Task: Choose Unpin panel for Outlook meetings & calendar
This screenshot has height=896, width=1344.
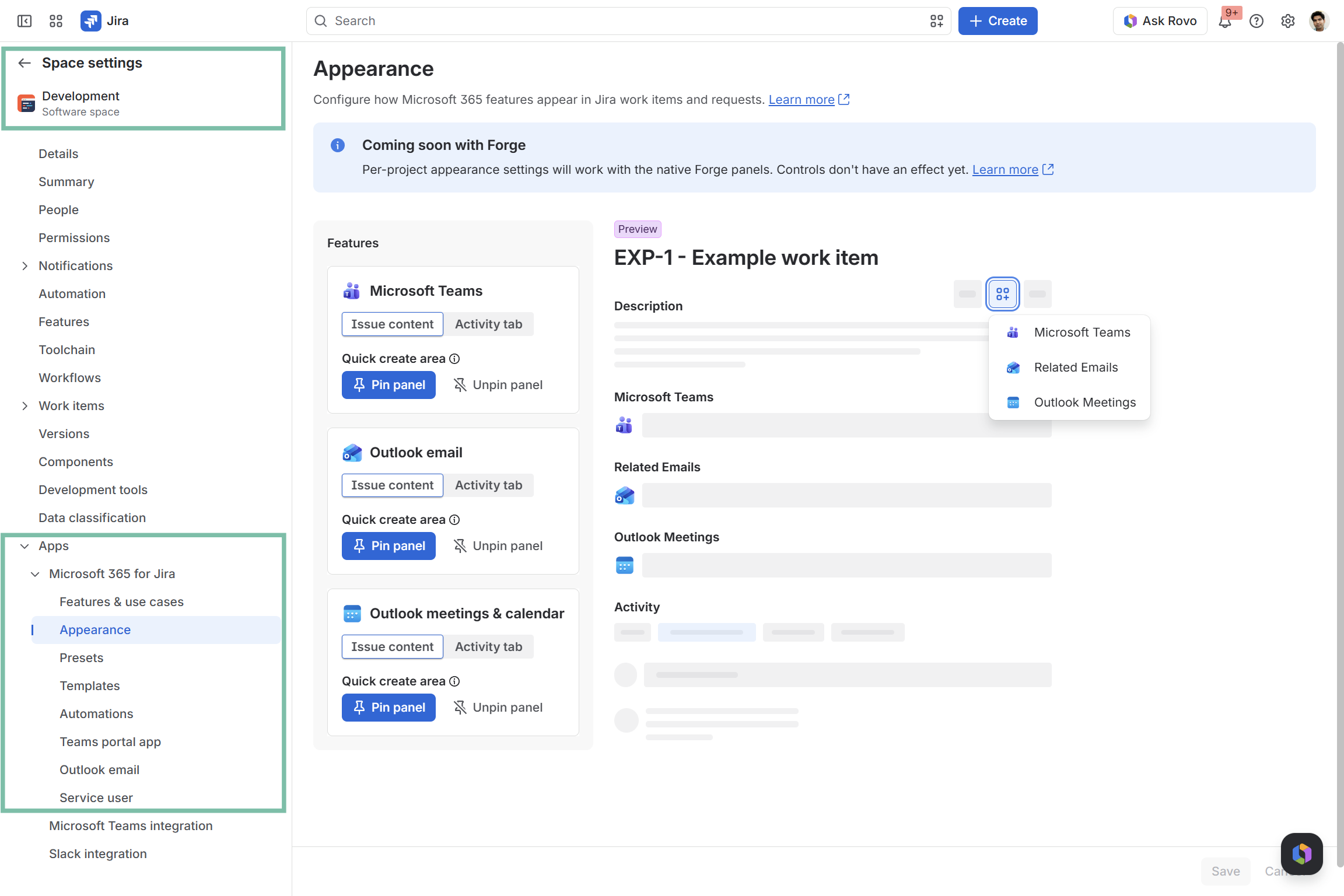Action: tap(498, 708)
